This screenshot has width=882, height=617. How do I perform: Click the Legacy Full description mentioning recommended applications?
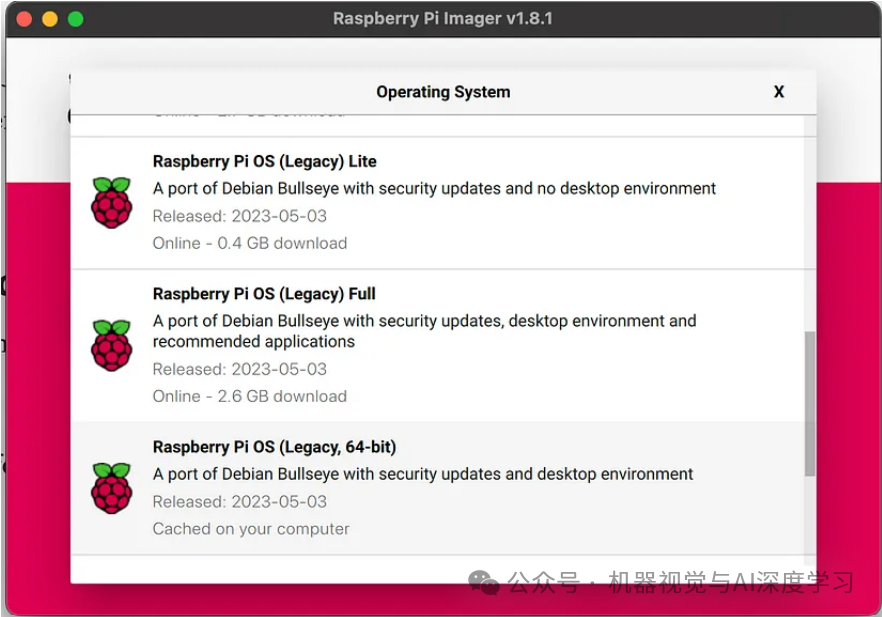(424, 331)
